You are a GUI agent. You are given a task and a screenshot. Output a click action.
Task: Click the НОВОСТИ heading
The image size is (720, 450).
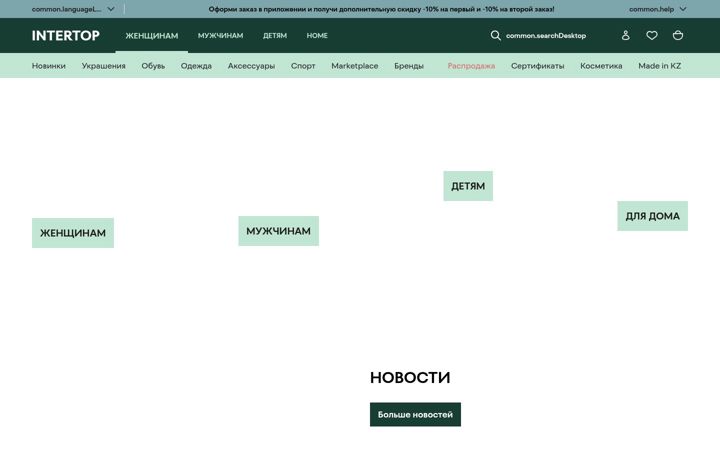point(410,377)
